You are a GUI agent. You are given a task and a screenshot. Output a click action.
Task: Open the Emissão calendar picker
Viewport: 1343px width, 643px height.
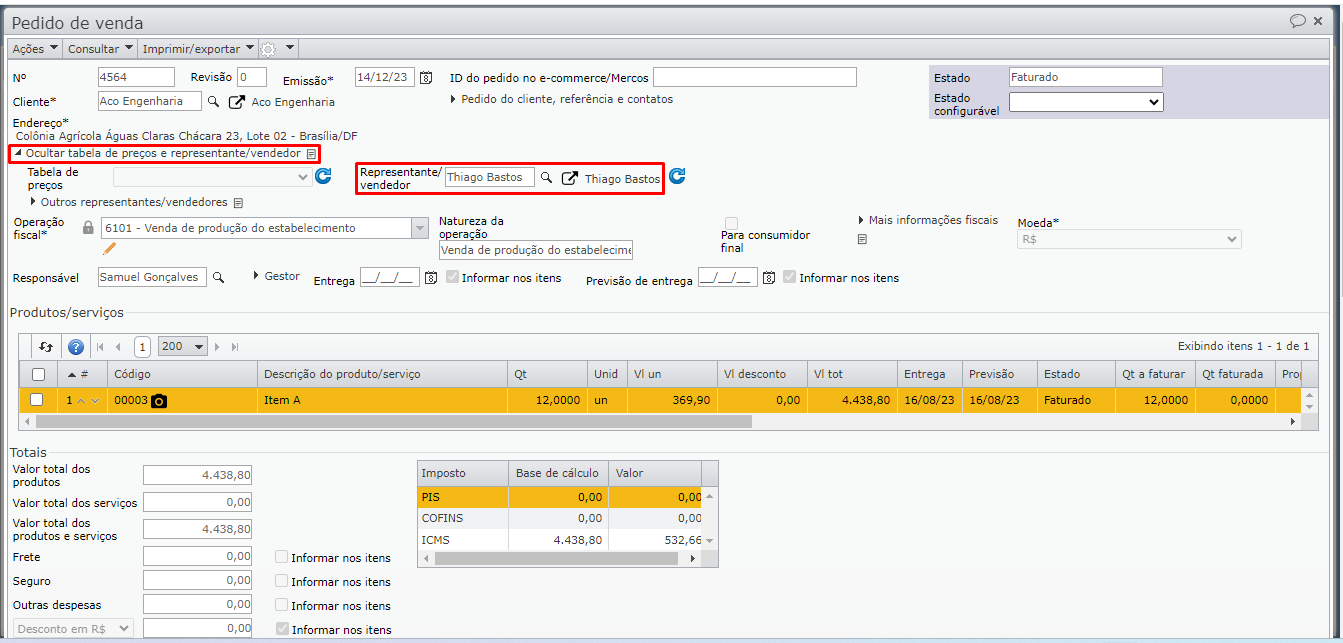point(426,77)
